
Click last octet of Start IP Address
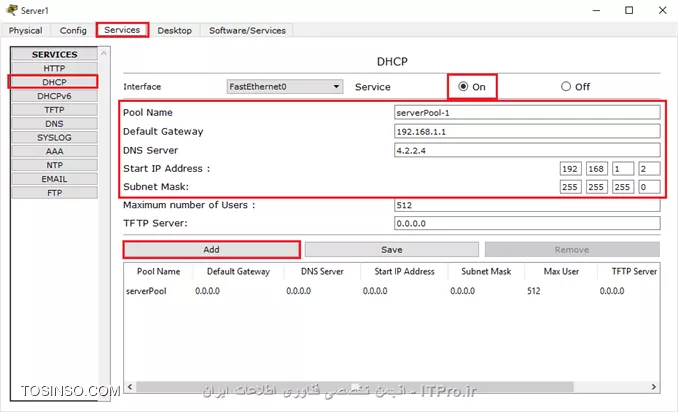pos(649,169)
